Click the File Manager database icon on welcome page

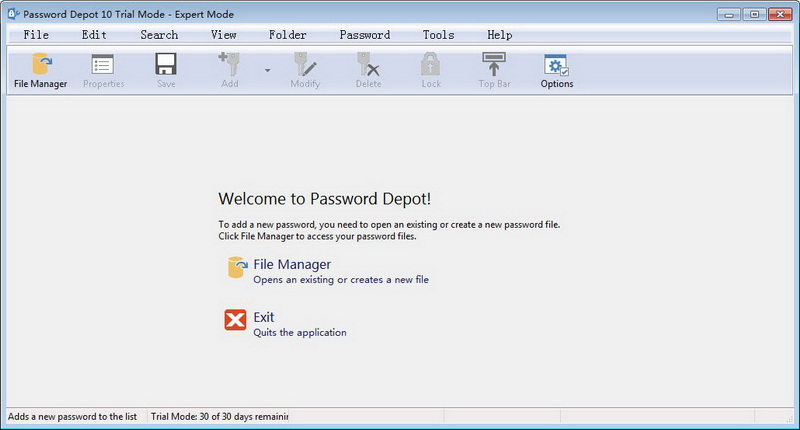coord(237,267)
